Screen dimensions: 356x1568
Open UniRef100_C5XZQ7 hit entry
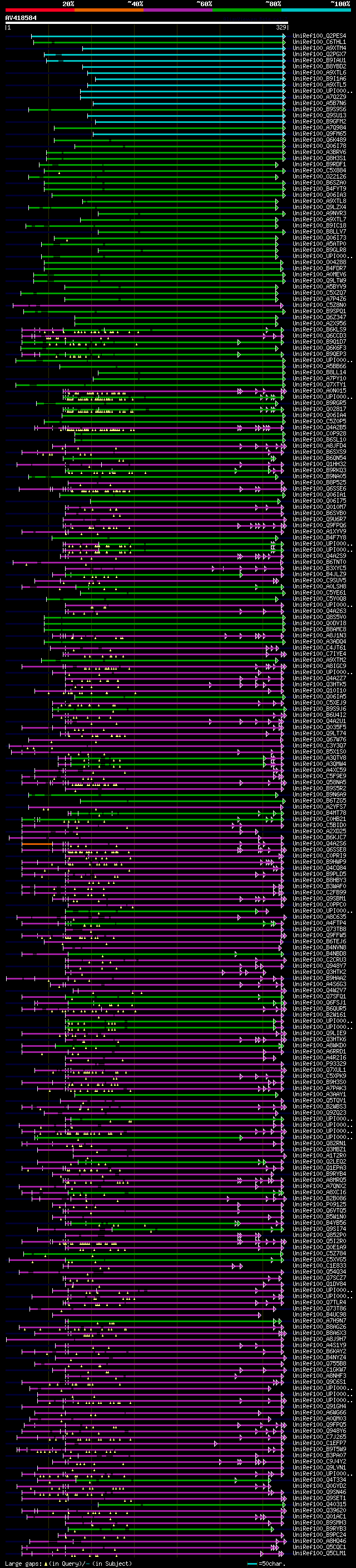(x=319, y=293)
